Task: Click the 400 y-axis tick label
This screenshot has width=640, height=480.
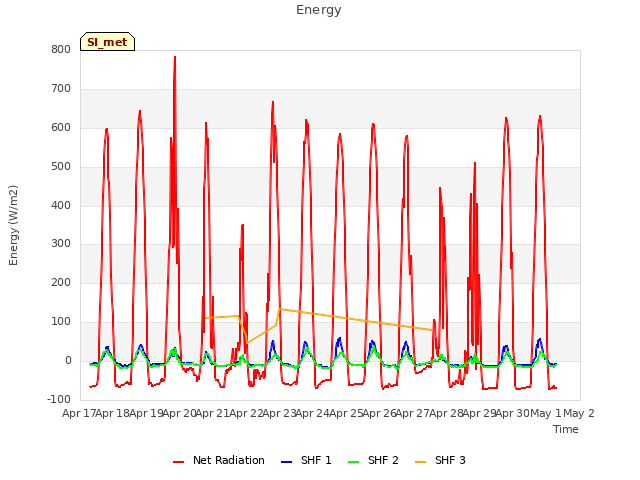Action: [x=61, y=205]
